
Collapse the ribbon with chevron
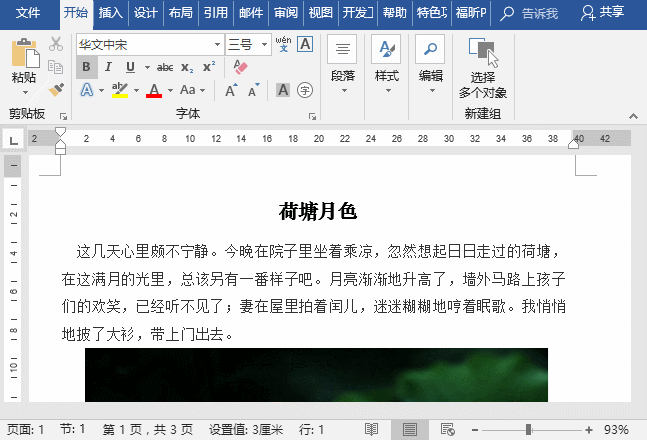point(633,116)
